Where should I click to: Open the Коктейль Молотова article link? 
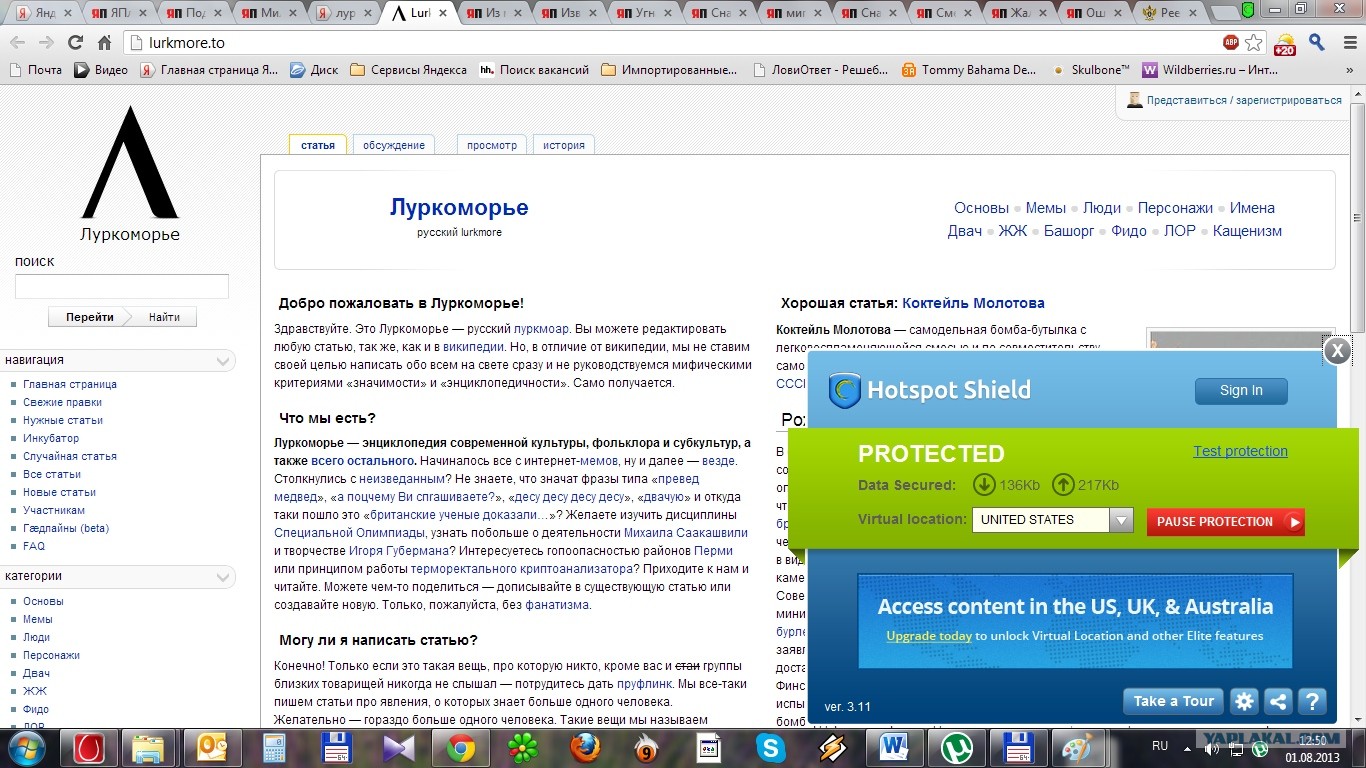[x=973, y=303]
